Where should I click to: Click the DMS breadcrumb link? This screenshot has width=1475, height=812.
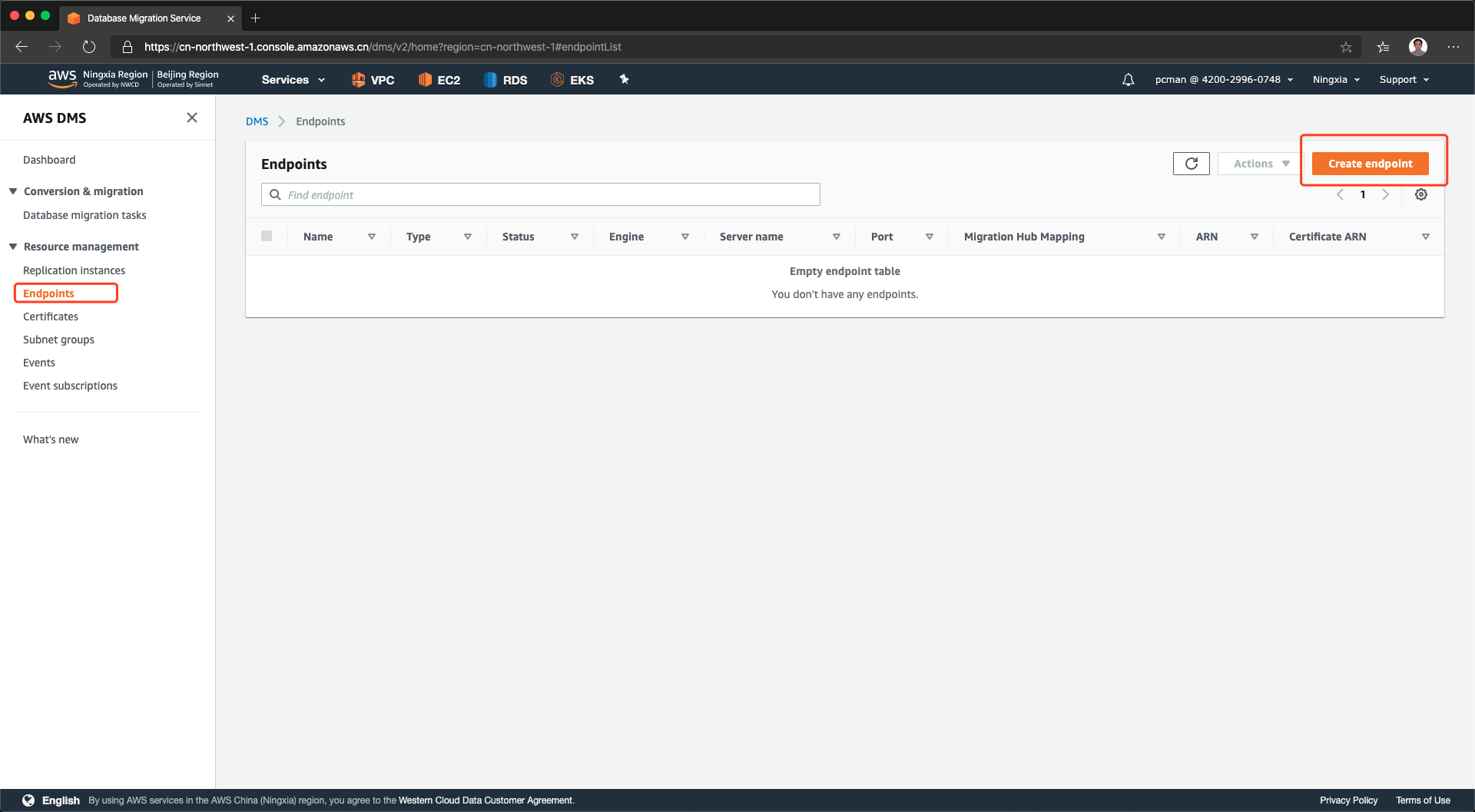tap(257, 121)
